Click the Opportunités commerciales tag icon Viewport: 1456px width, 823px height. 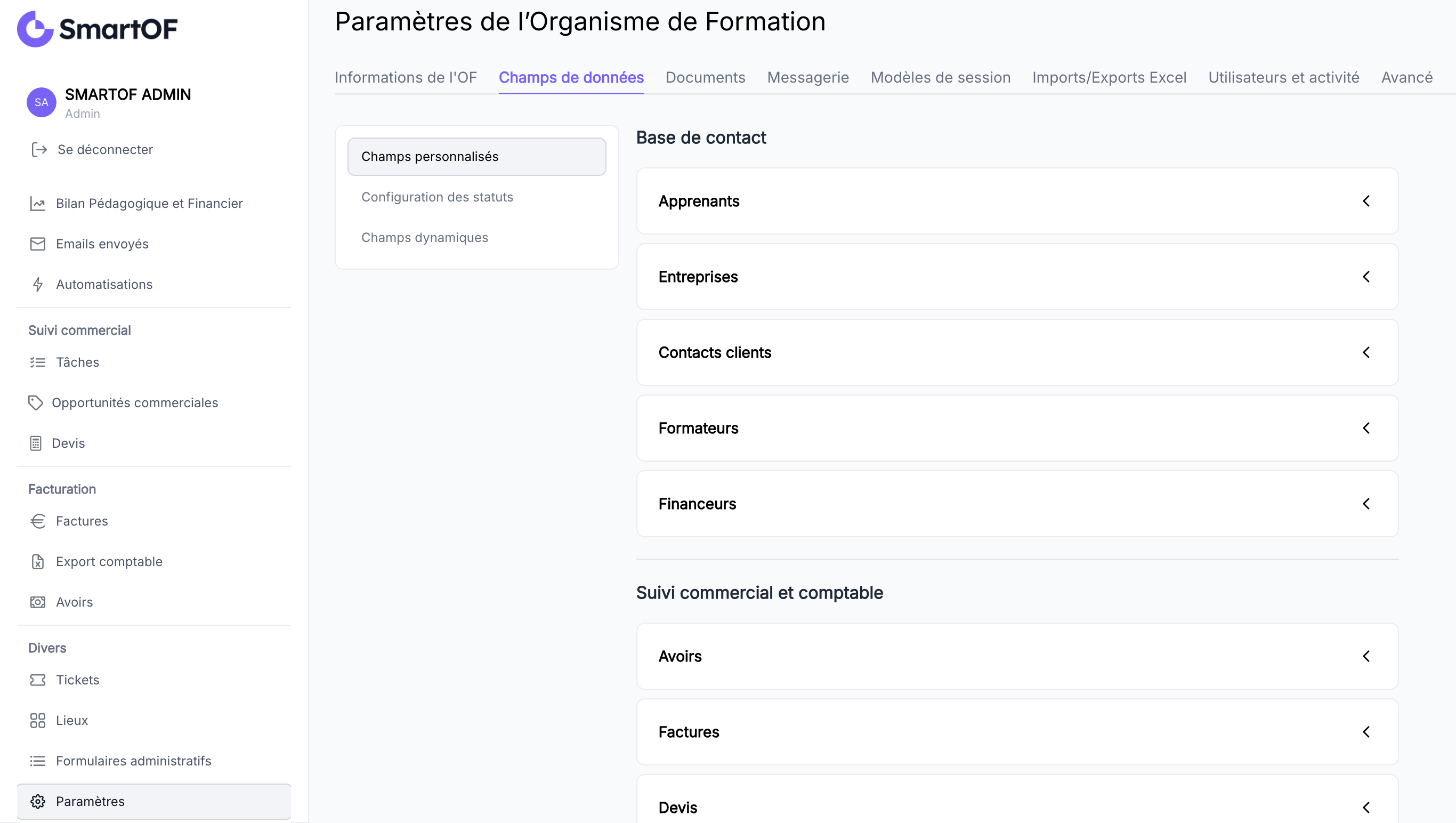(x=35, y=402)
